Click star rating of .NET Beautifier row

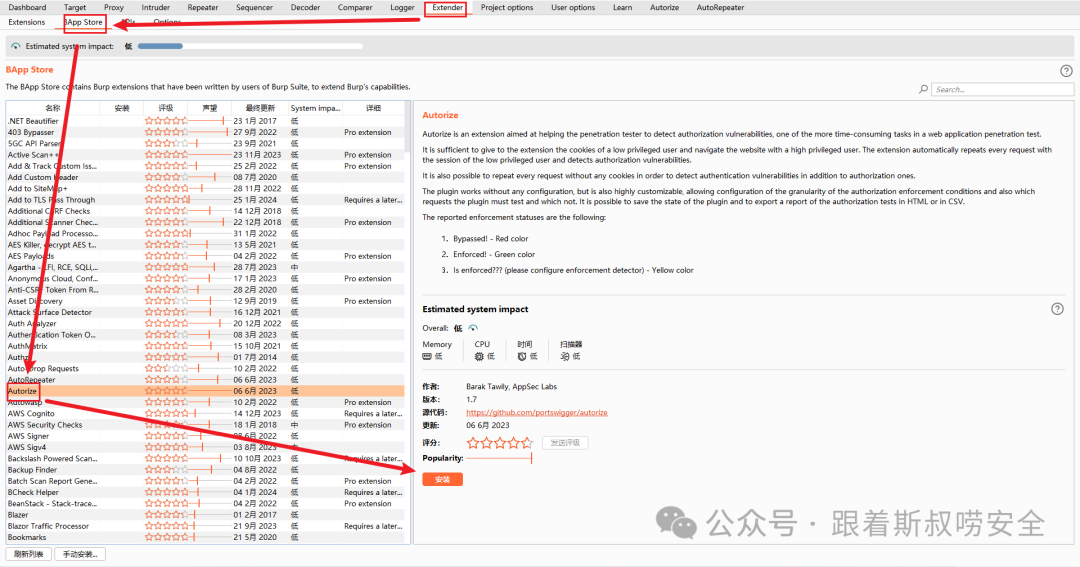pyautogui.click(x=166, y=121)
